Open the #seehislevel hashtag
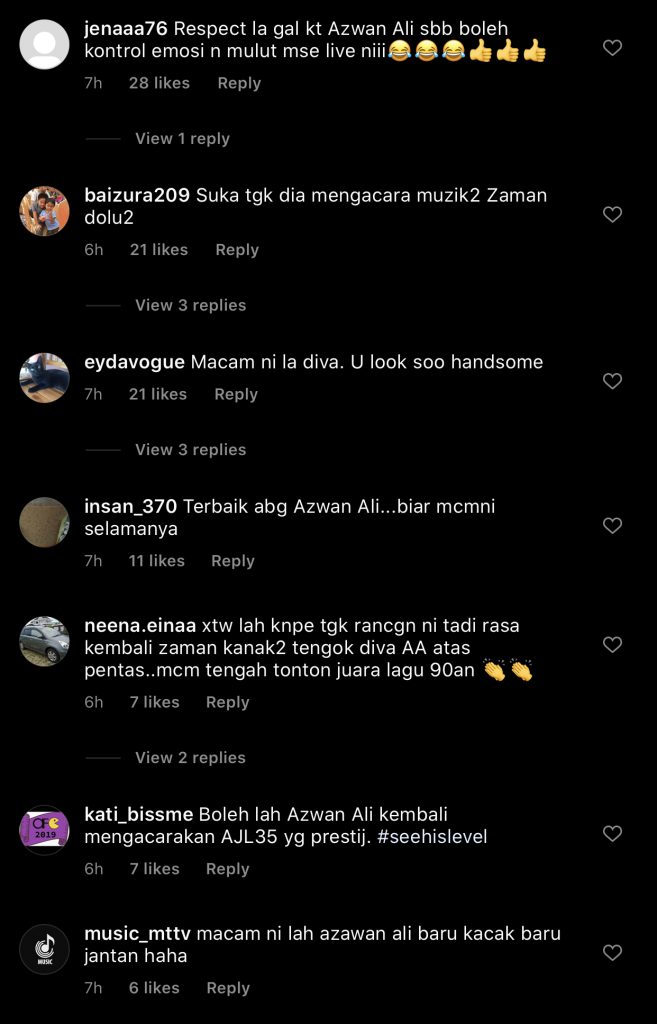This screenshot has width=657, height=1024. click(432, 837)
